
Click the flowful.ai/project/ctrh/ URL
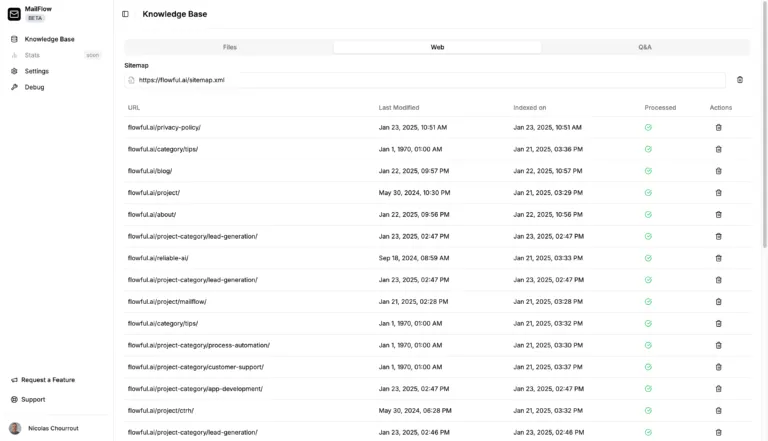pyautogui.click(x=161, y=411)
